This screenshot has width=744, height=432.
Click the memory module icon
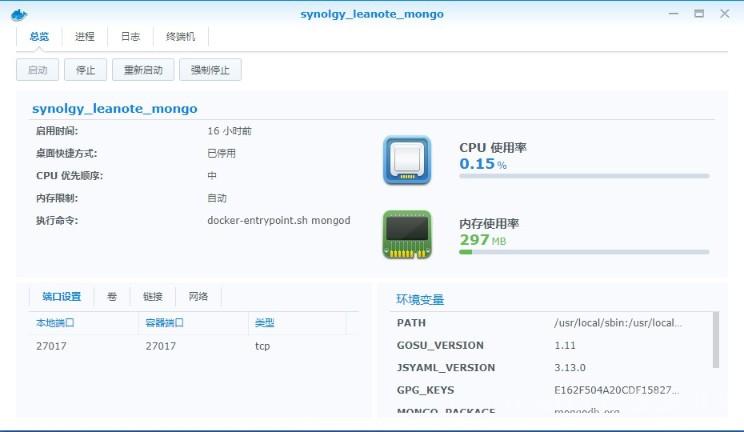[407, 235]
